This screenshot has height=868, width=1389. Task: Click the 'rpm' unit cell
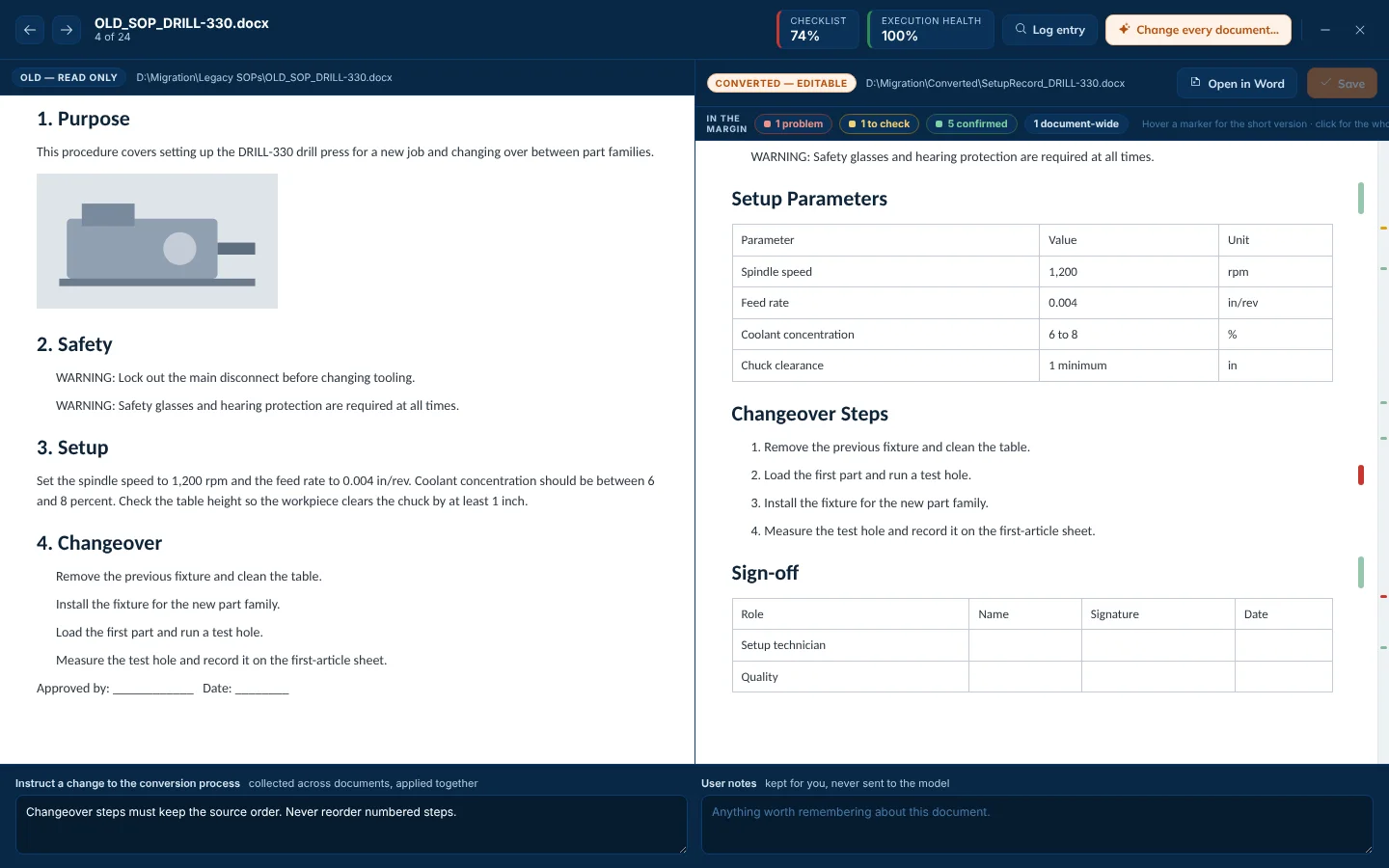coord(1275,272)
